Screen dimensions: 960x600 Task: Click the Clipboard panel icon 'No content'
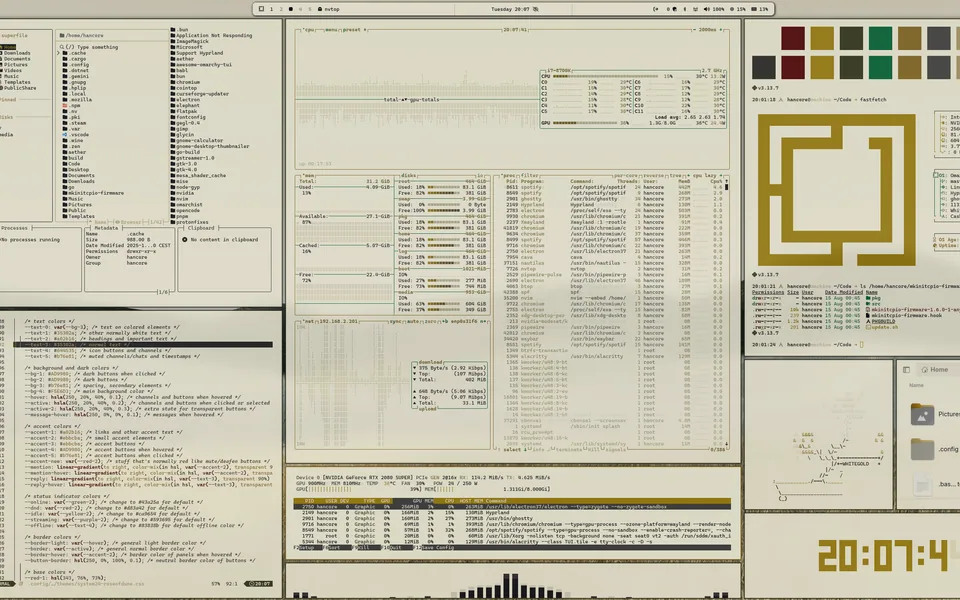(185, 239)
